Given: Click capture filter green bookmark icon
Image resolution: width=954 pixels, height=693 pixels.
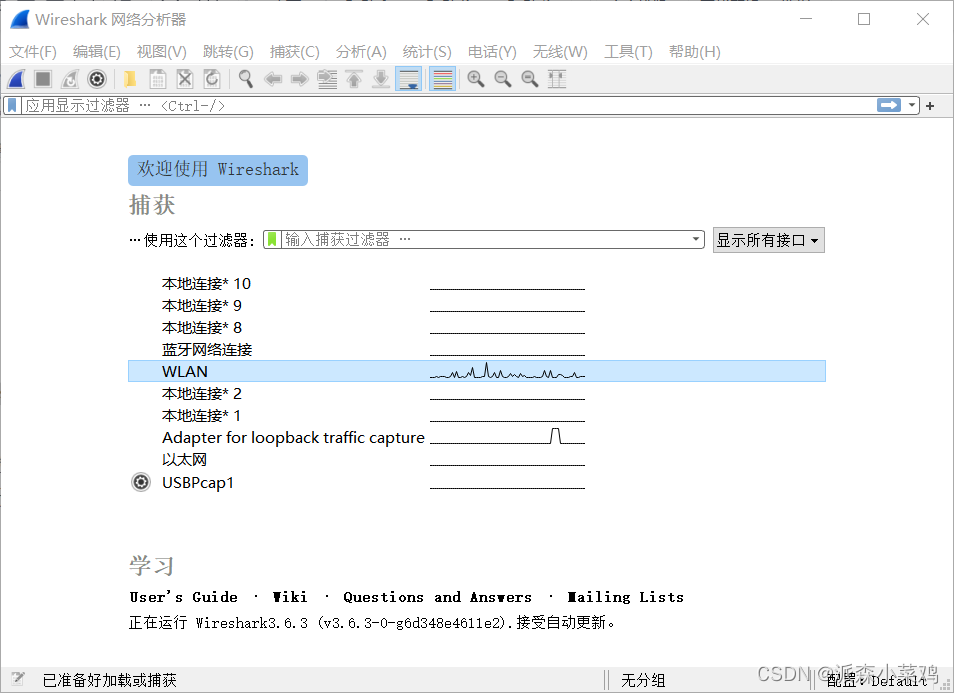Looking at the screenshot, I should 273,240.
